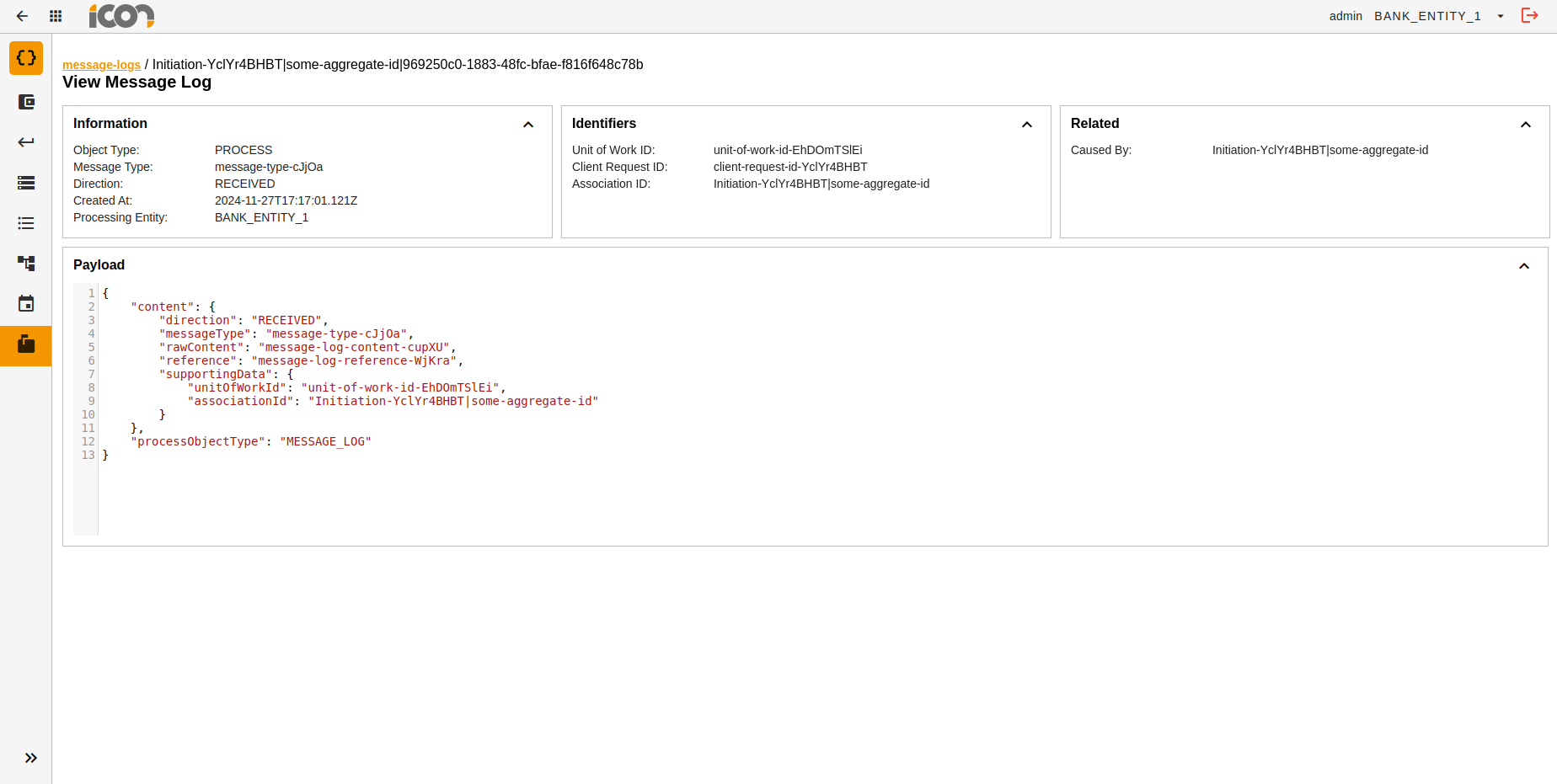Image resolution: width=1557 pixels, height=784 pixels.
Task: Go to message-logs breadcrumb link
Action: [x=101, y=65]
